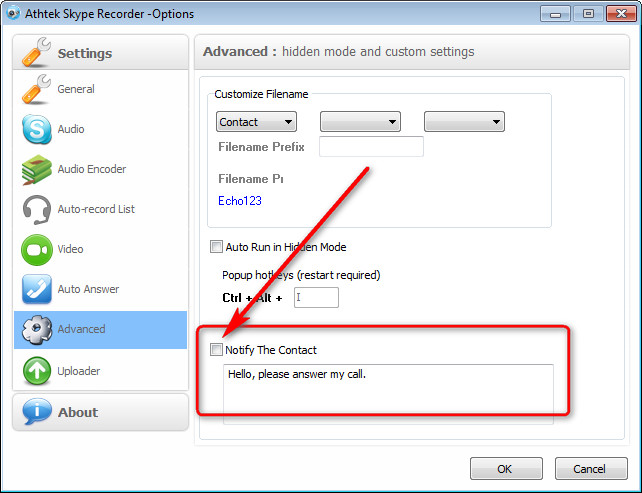Click the Customize Filename group label

click(x=261, y=94)
